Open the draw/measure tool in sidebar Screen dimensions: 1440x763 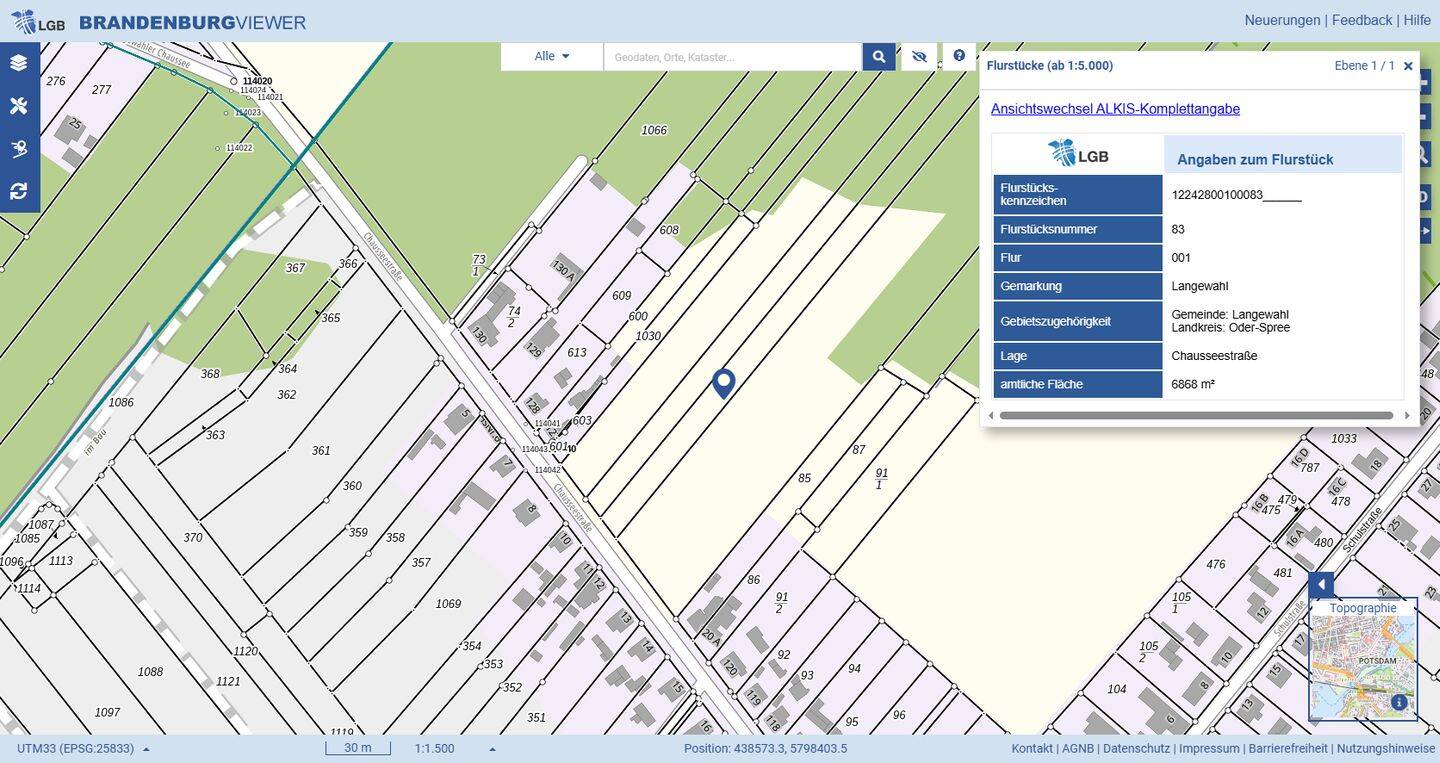point(19,149)
